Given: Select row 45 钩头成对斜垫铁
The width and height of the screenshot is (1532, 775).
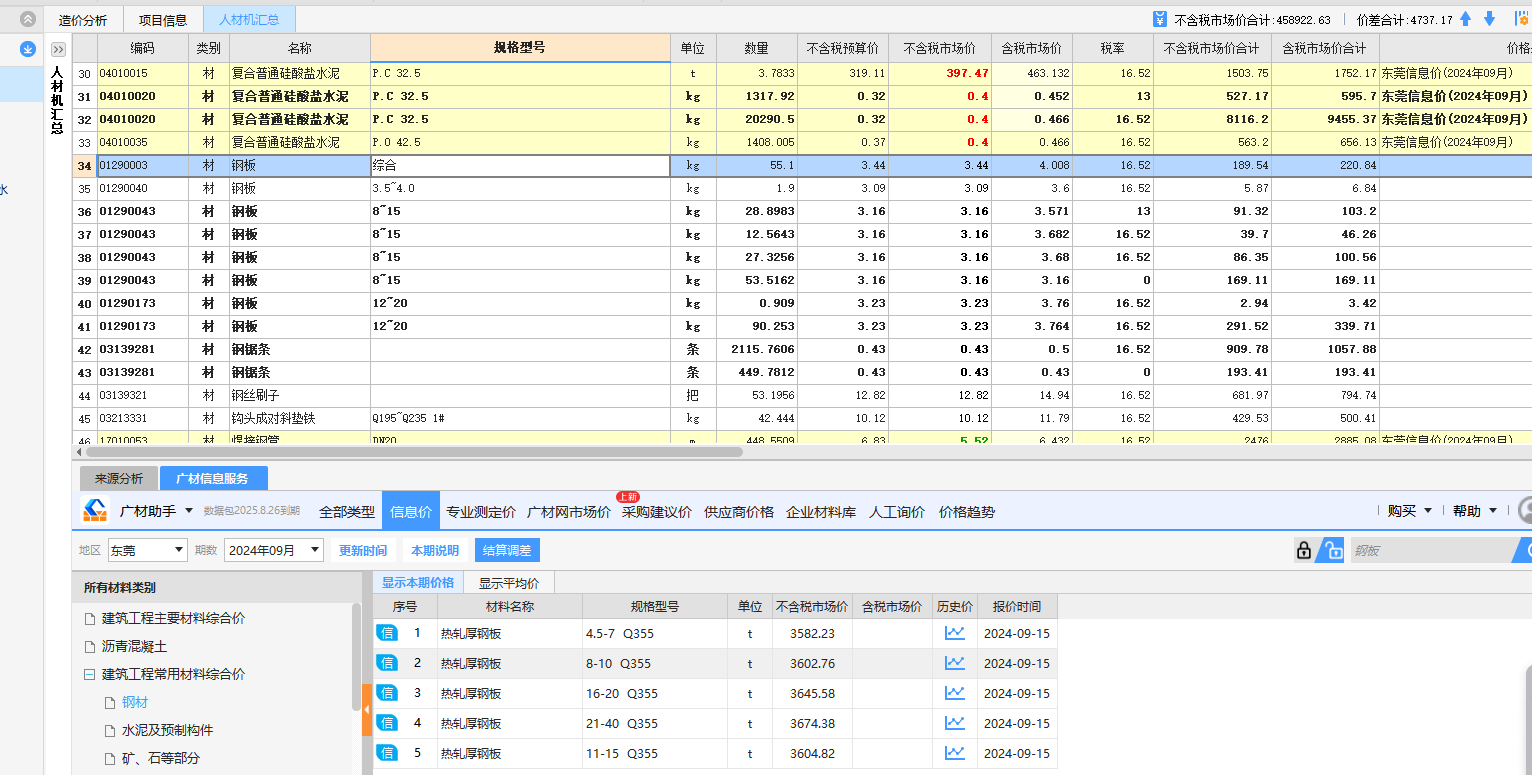Looking at the screenshot, I should tap(802, 419).
